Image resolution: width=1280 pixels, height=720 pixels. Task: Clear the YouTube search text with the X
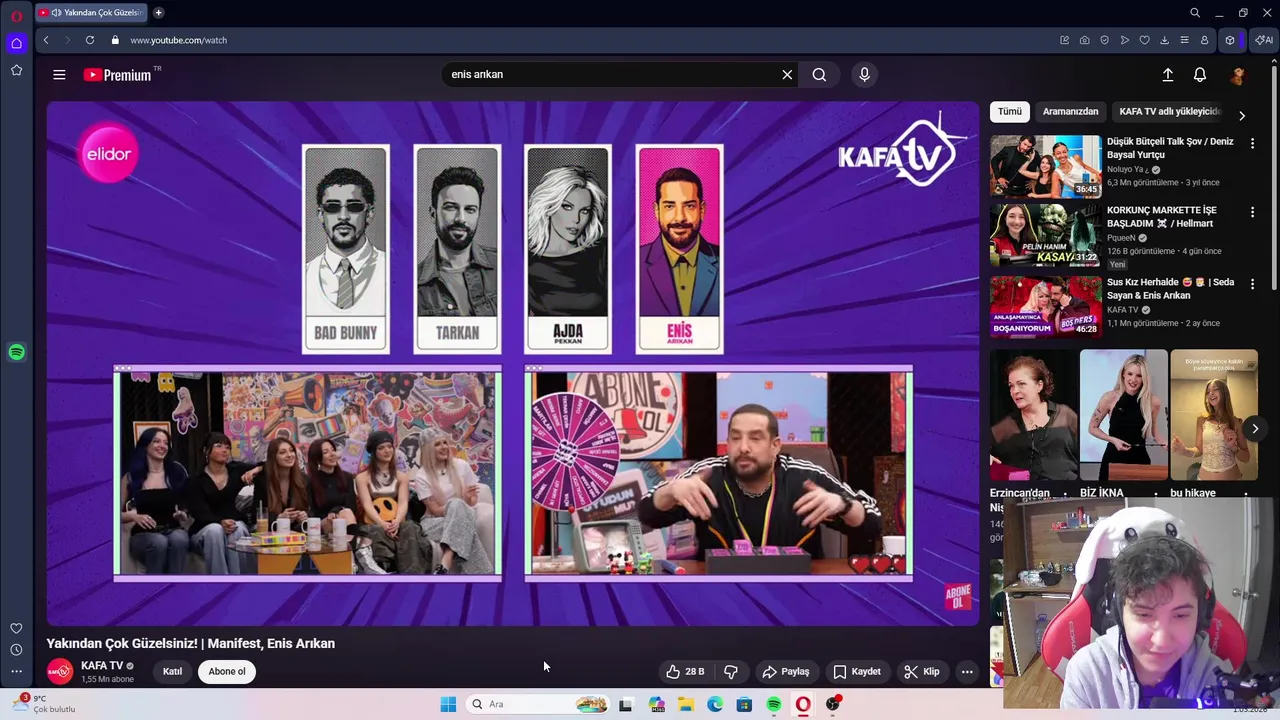point(787,75)
